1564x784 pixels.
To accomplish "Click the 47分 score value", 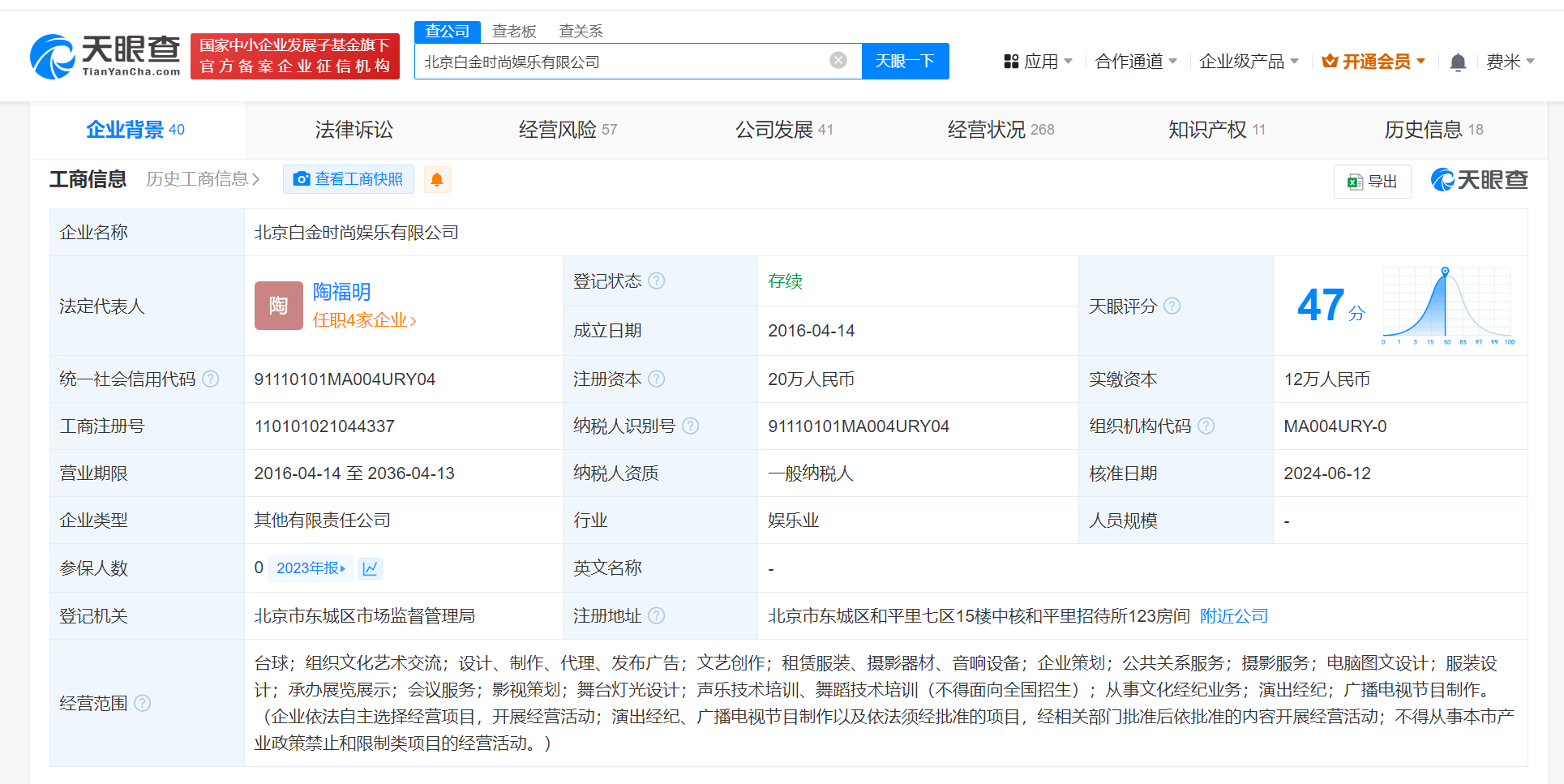I will click(x=1331, y=306).
